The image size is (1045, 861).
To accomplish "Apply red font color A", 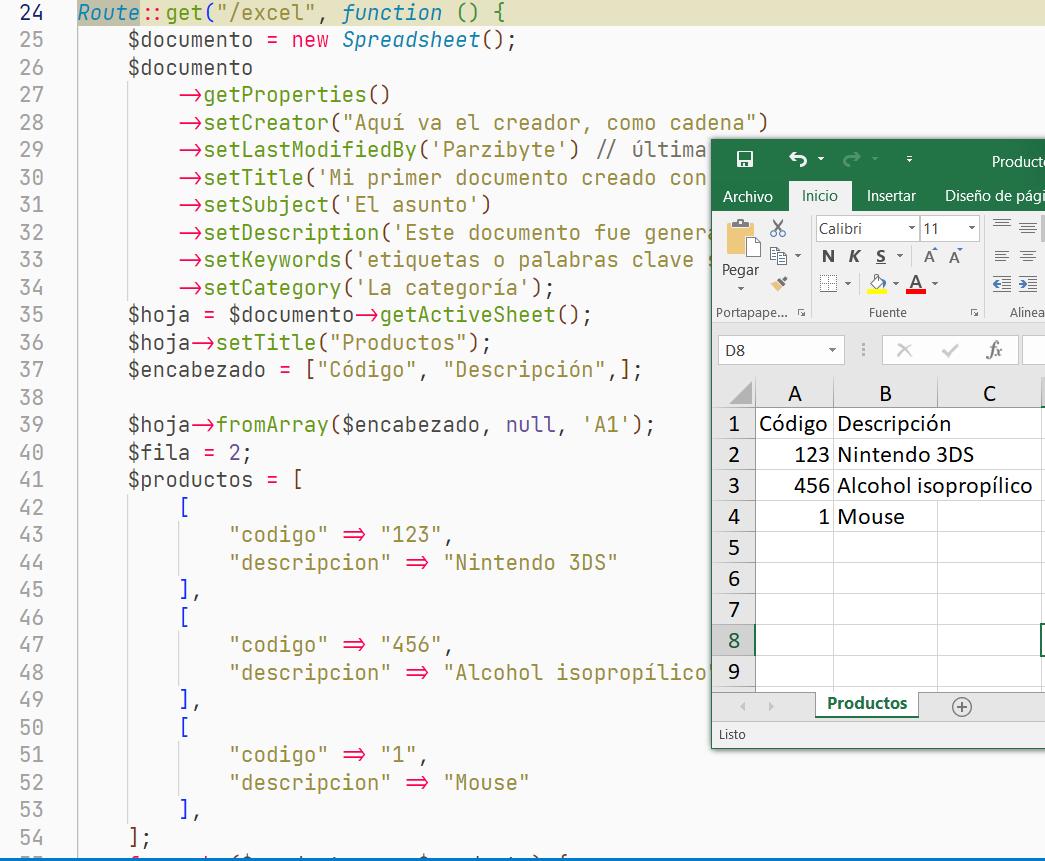I will click(x=916, y=284).
